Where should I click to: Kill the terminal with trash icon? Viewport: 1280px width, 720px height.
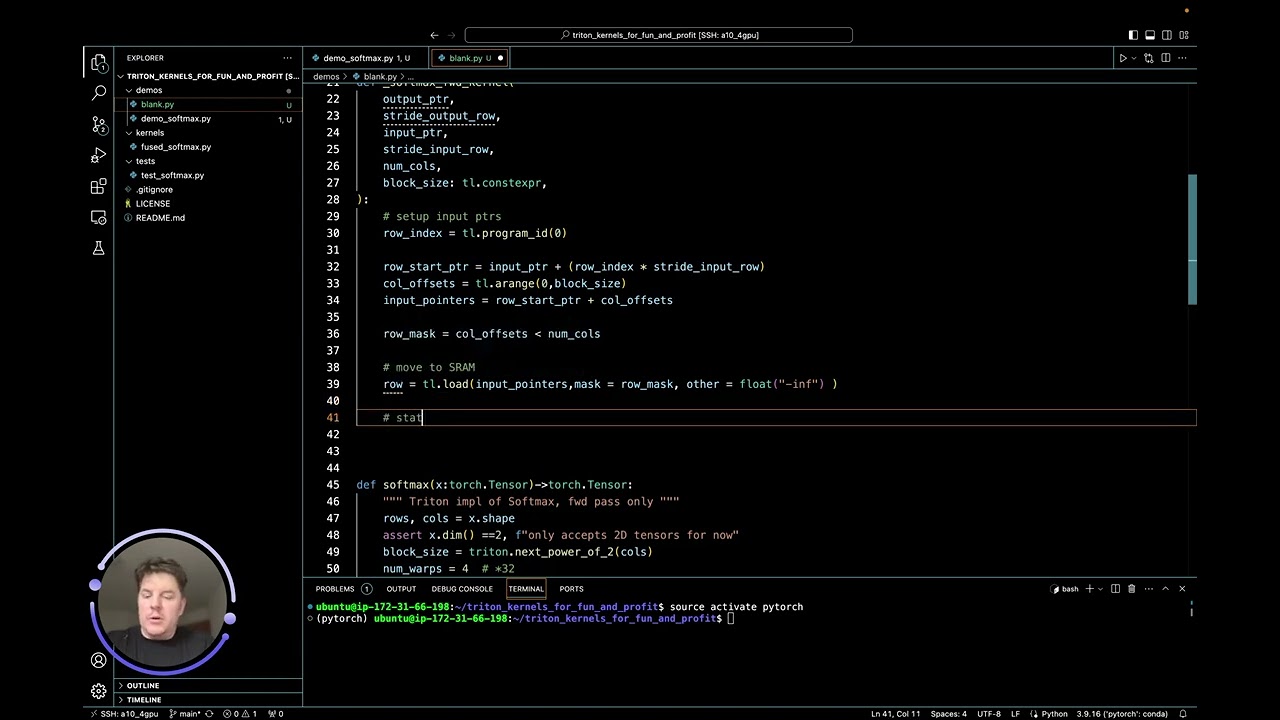click(x=1131, y=589)
